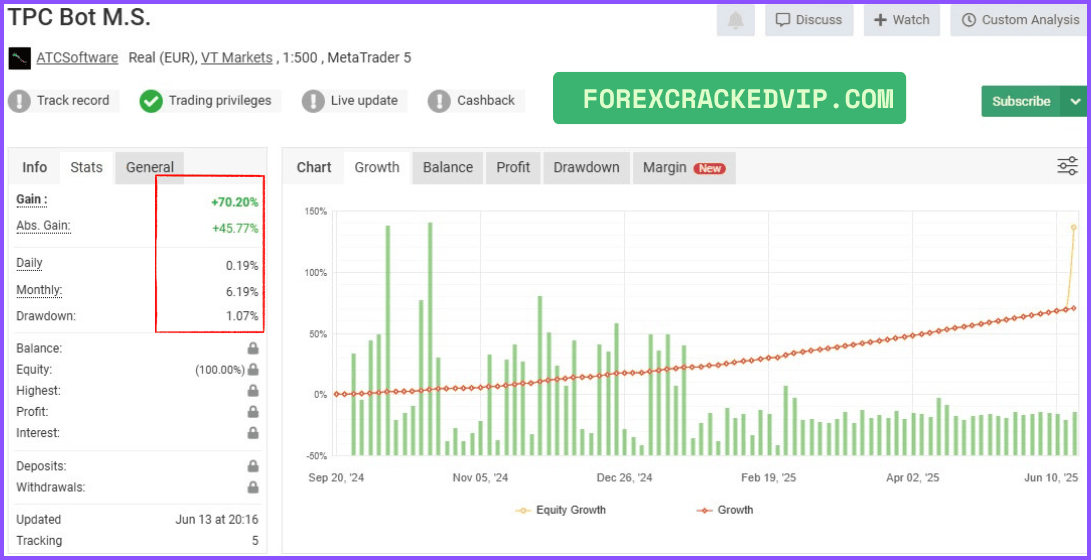The height and width of the screenshot is (560, 1091).
Task: Switch to the Stats tab
Action: 86,167
